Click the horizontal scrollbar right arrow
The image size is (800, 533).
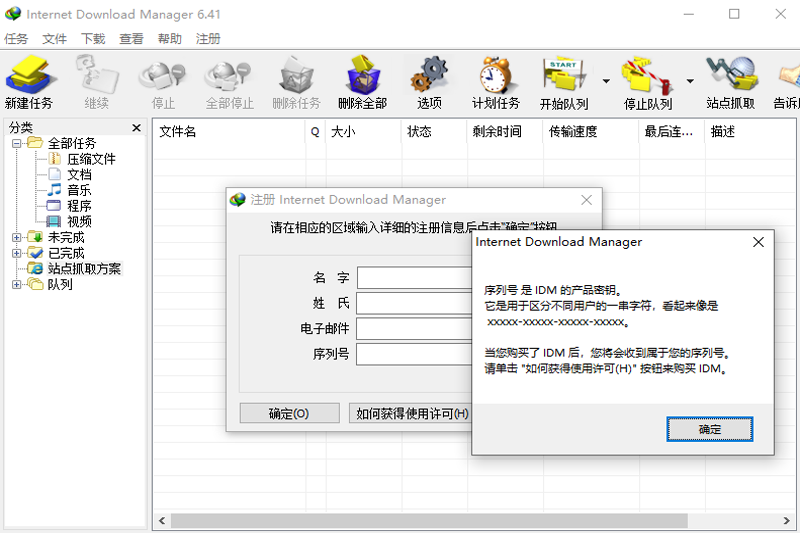pyautogui.click(x=786, y=521)
